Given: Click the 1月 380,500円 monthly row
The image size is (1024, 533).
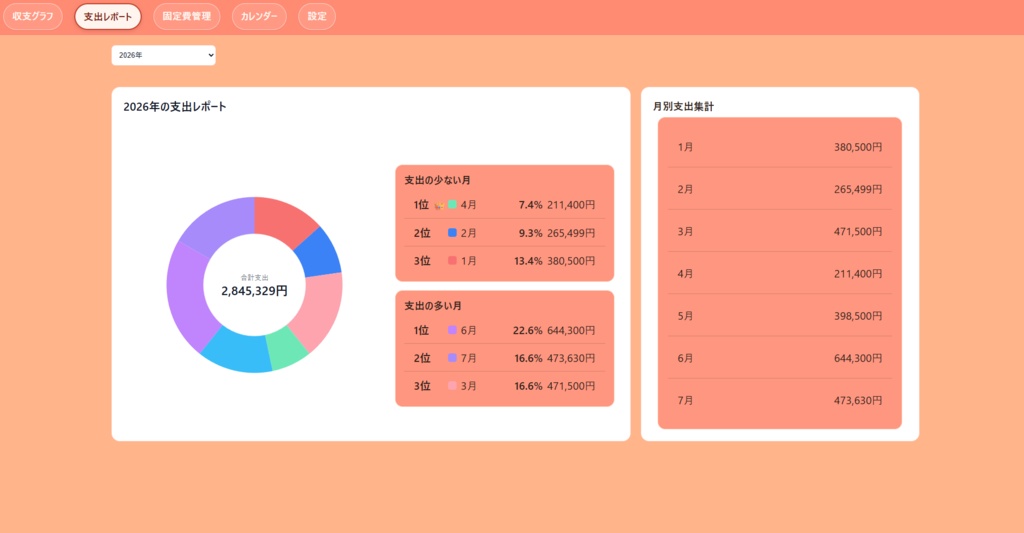Looking at the screenshot, I should coord(780,147).
